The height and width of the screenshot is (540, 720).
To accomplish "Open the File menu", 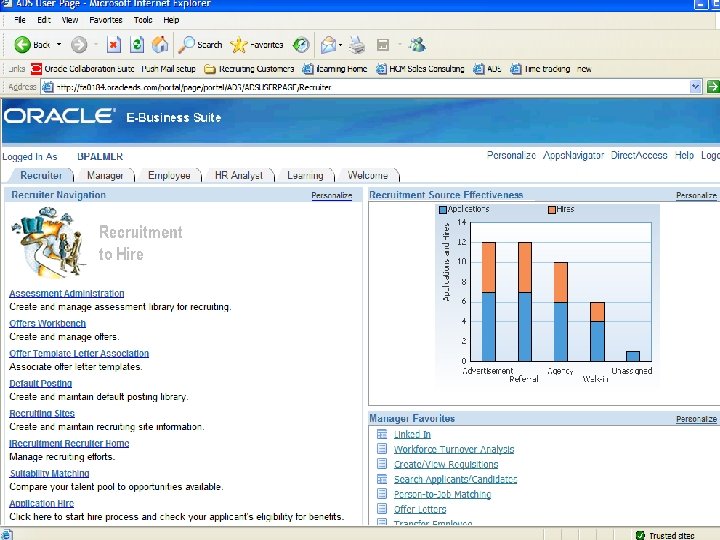I will tap(20, 20).
